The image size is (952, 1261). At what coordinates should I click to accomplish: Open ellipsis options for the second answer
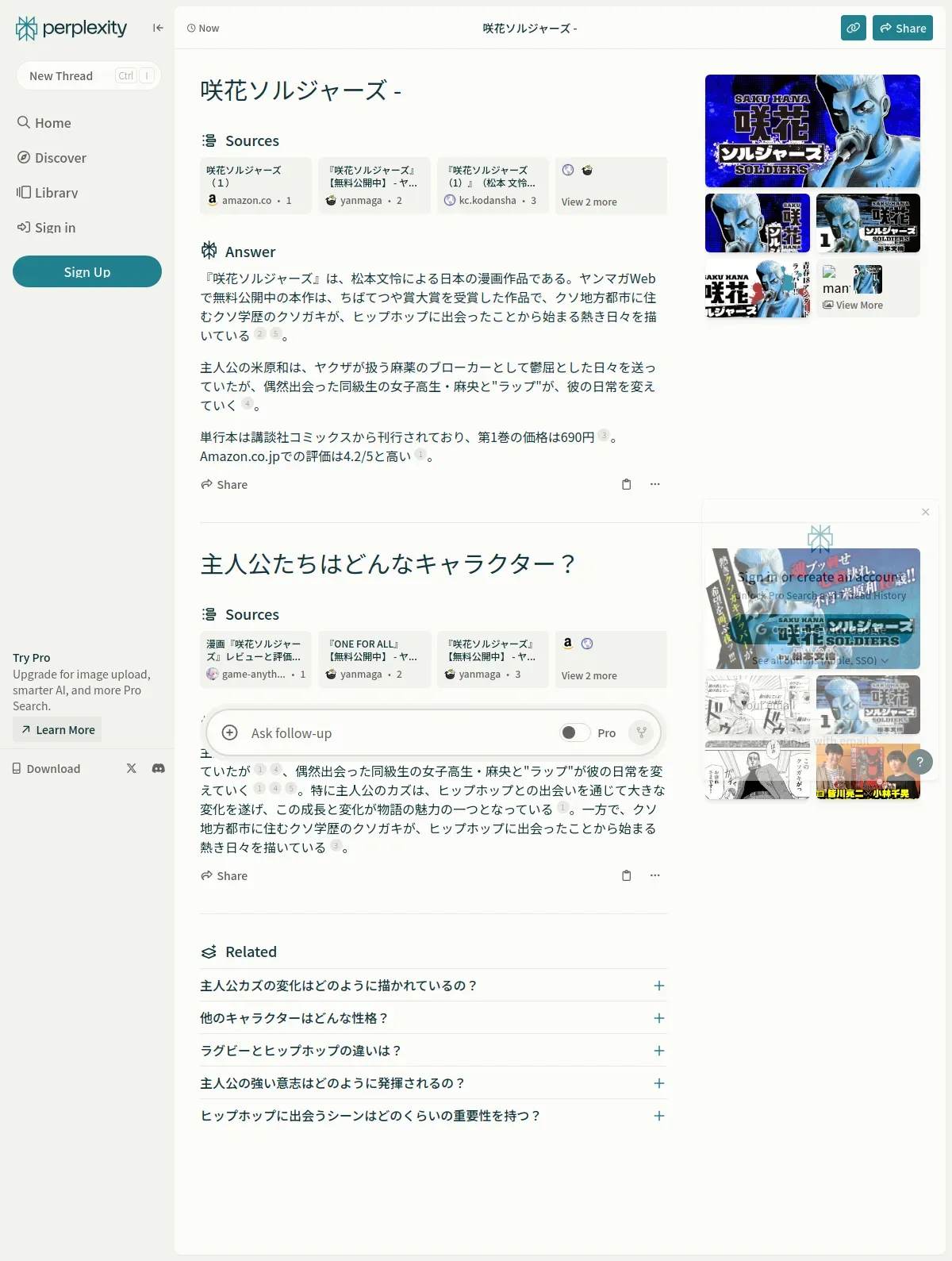654,875
